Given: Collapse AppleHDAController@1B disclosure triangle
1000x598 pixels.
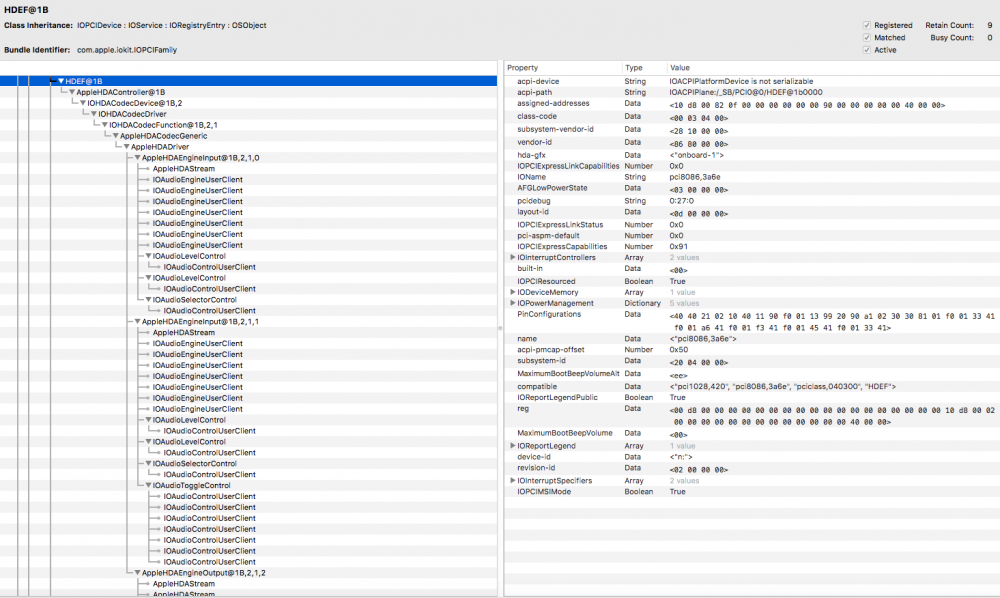Looking at the screenshot, I should (72, 92).
